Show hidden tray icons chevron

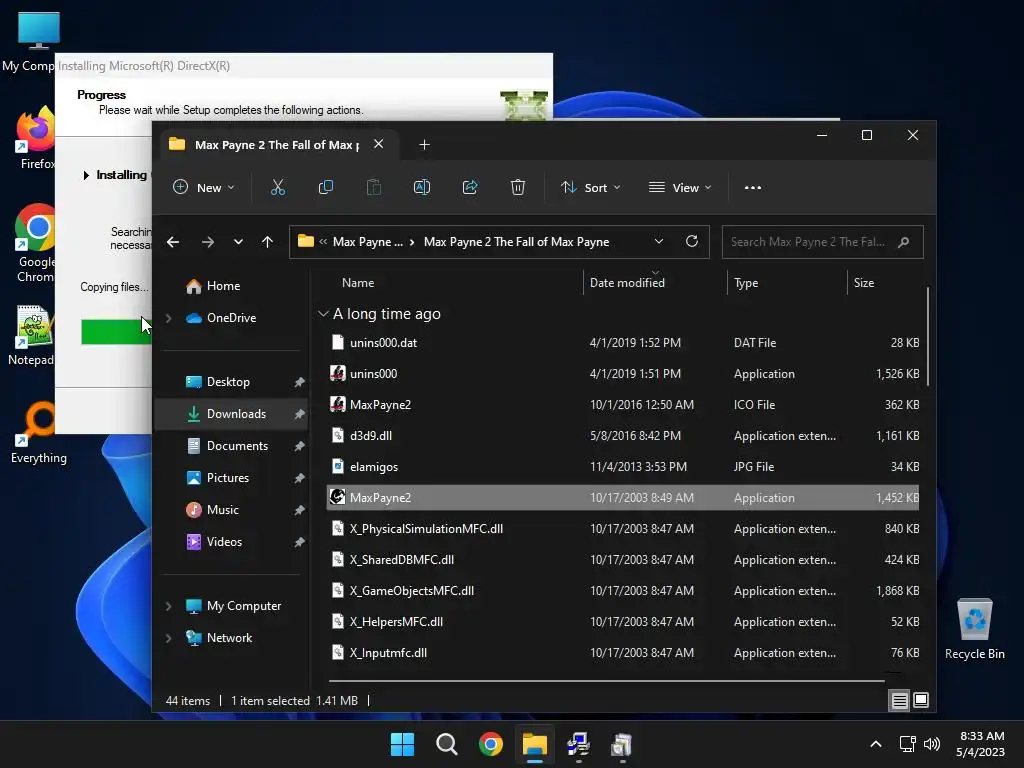pyautogui.click(x=876, y=744)
